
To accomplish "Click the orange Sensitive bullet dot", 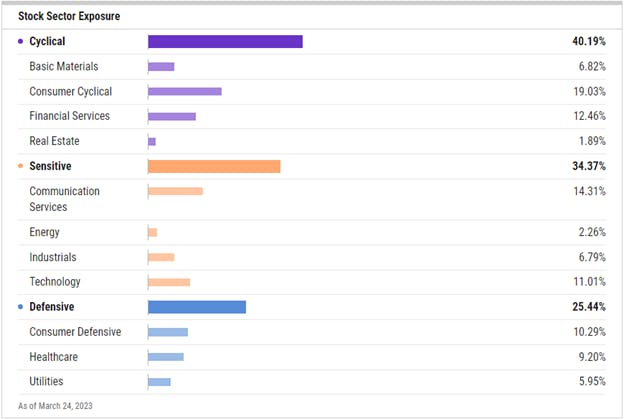I will pyautogui.click(x=21, y=167).
